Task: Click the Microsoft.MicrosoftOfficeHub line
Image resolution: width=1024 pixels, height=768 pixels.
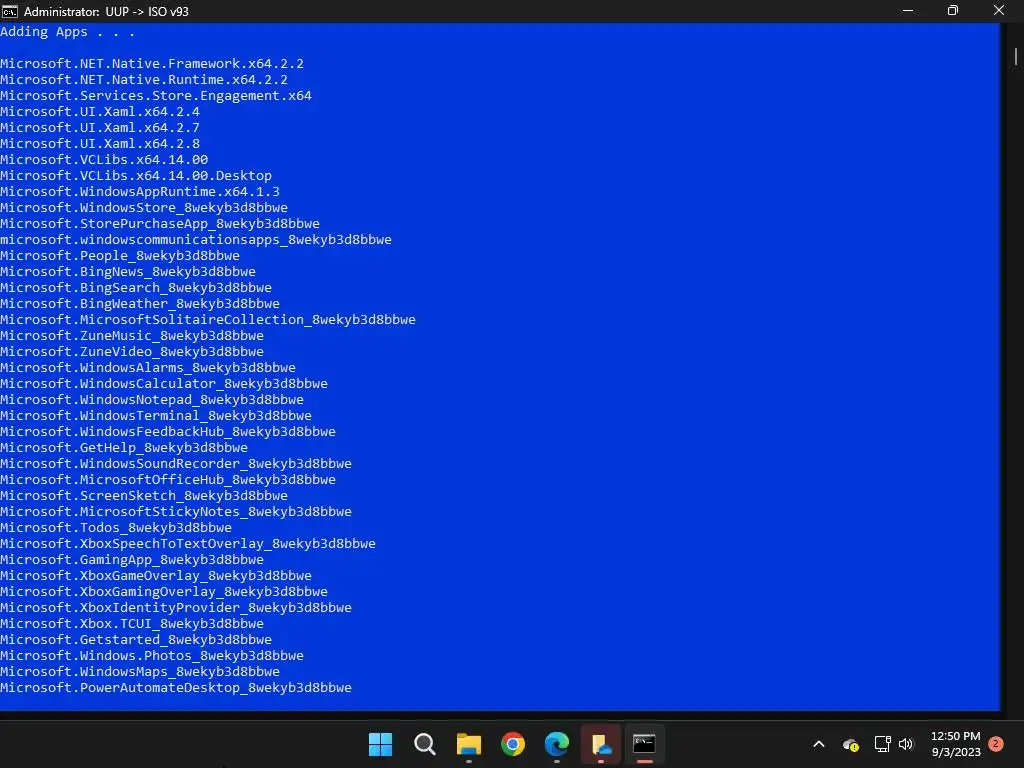Action: point(168,479)
